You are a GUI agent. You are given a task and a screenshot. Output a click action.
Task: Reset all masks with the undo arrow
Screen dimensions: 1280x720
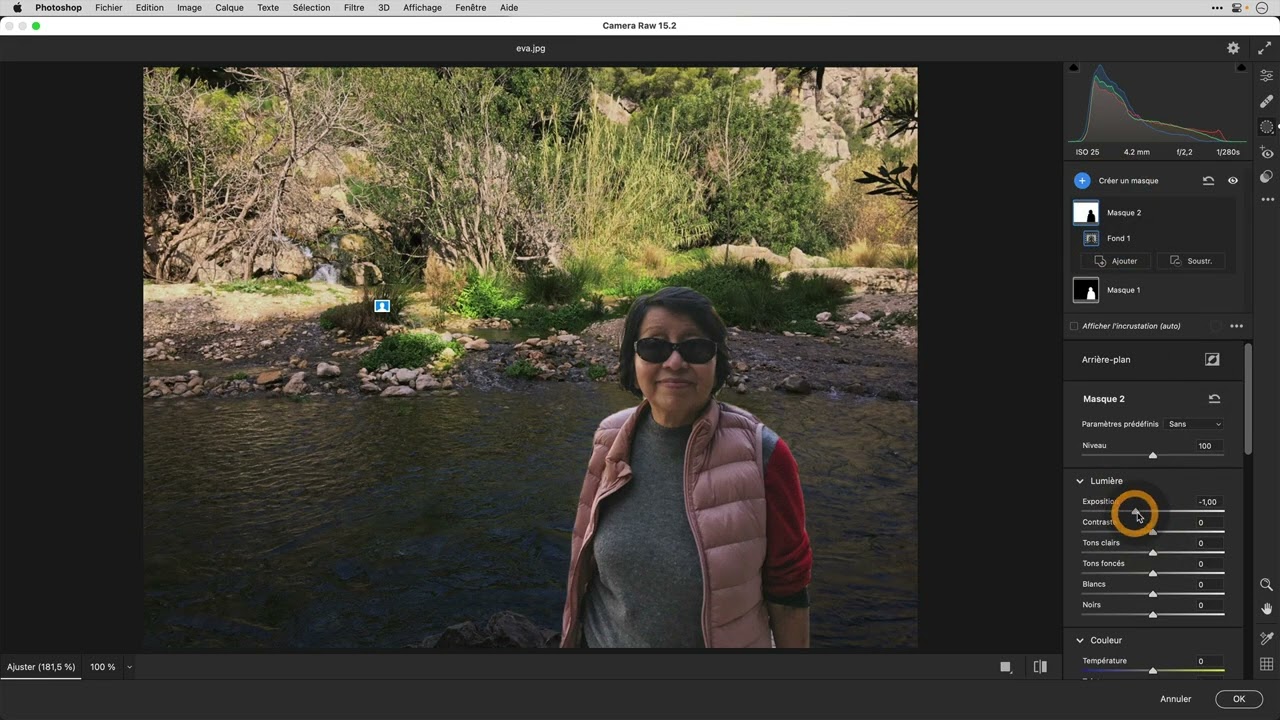coord(1208,181)
